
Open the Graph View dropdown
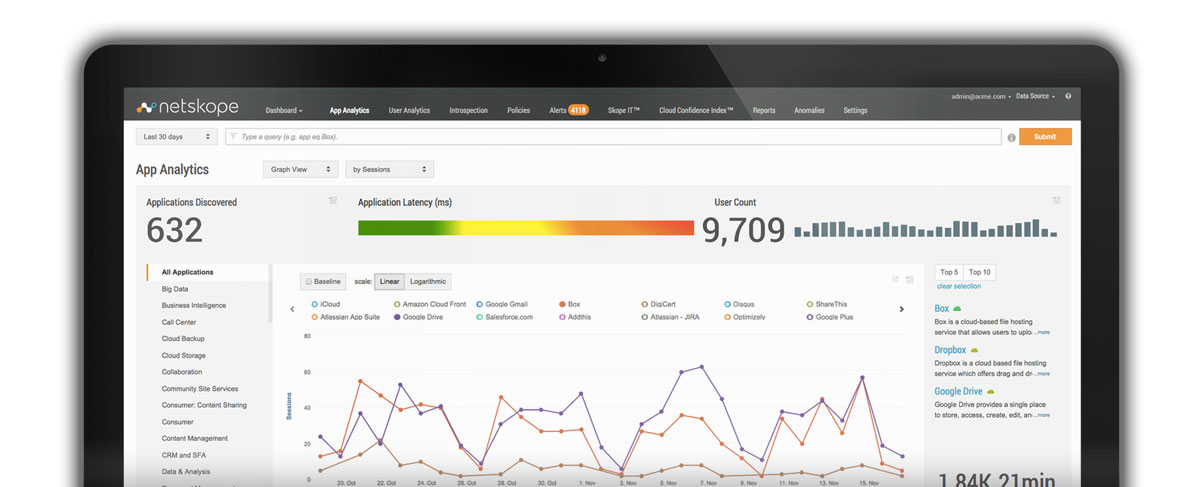coord(301,170)
